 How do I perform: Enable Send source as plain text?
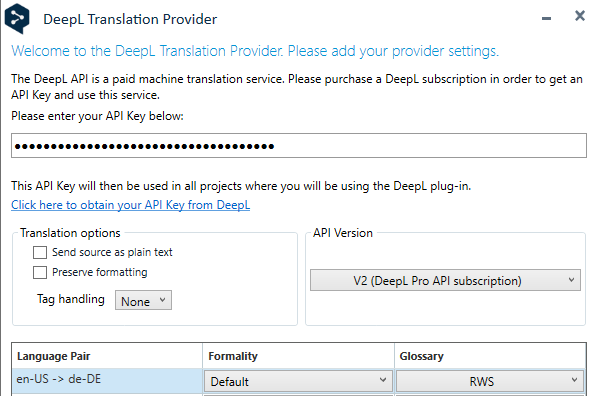click(x=40, y=252)
